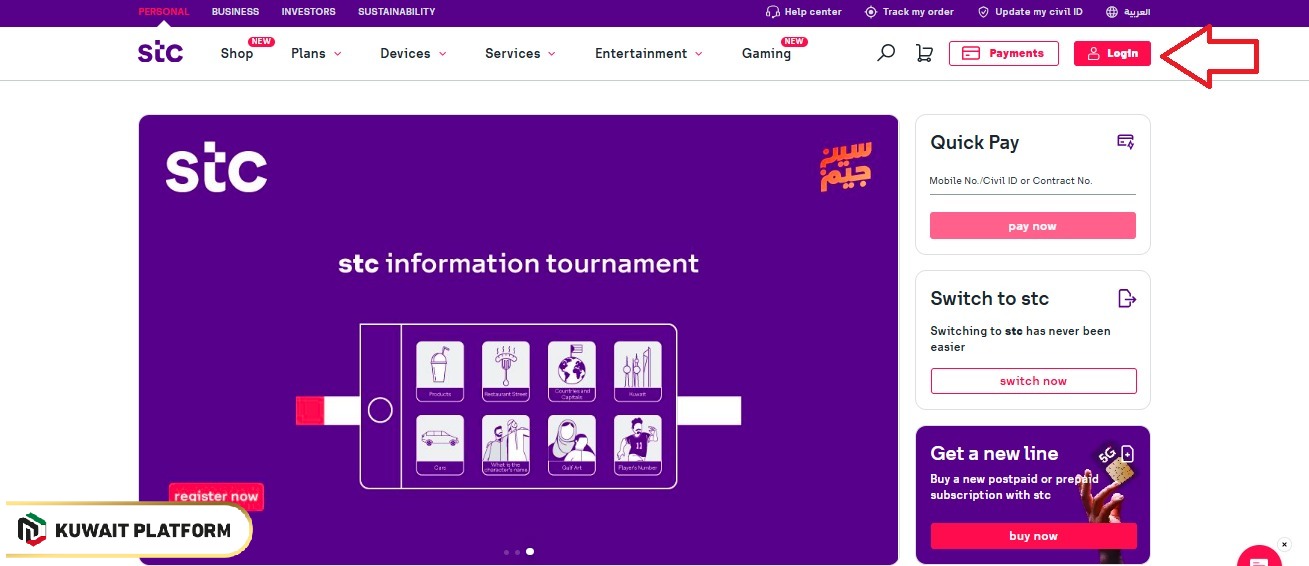
Task: Expand the Plans dropdown menu
Action: [x=316, y=54]
